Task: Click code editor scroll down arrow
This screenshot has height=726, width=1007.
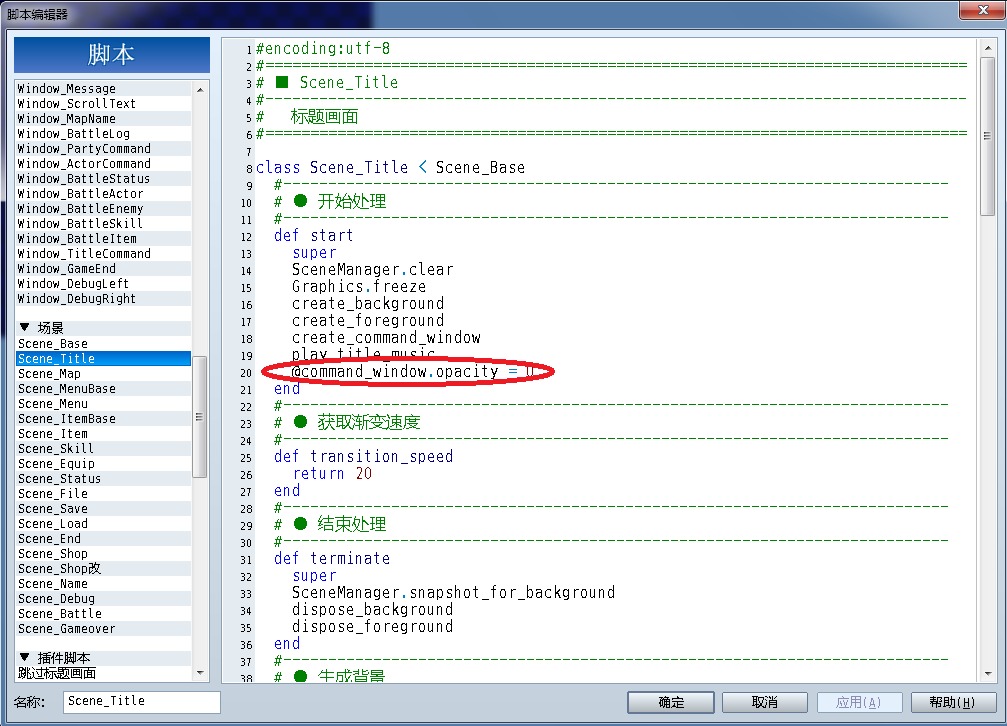Action: click(x=987, y=673)
